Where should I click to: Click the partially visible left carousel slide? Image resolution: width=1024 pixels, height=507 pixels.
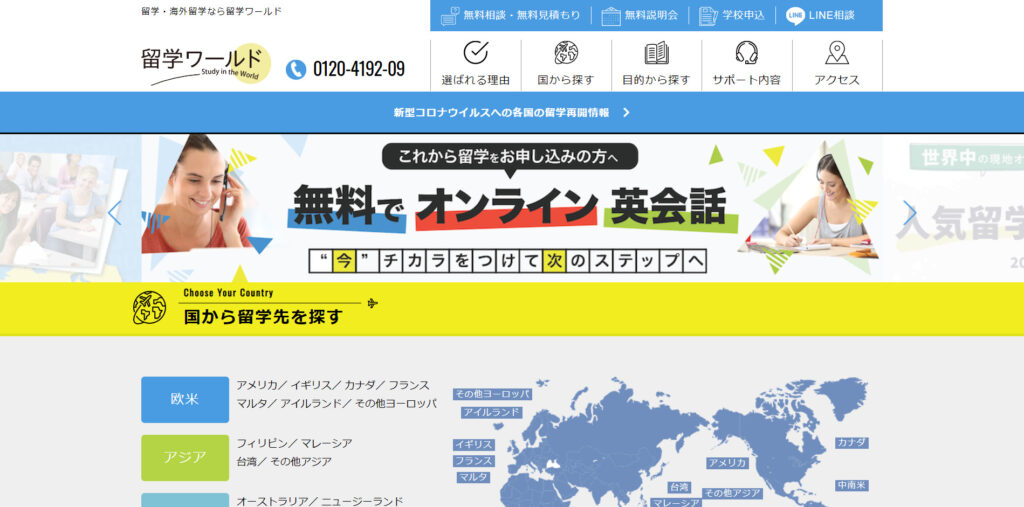pyautogui.click(x=70, y=208)
